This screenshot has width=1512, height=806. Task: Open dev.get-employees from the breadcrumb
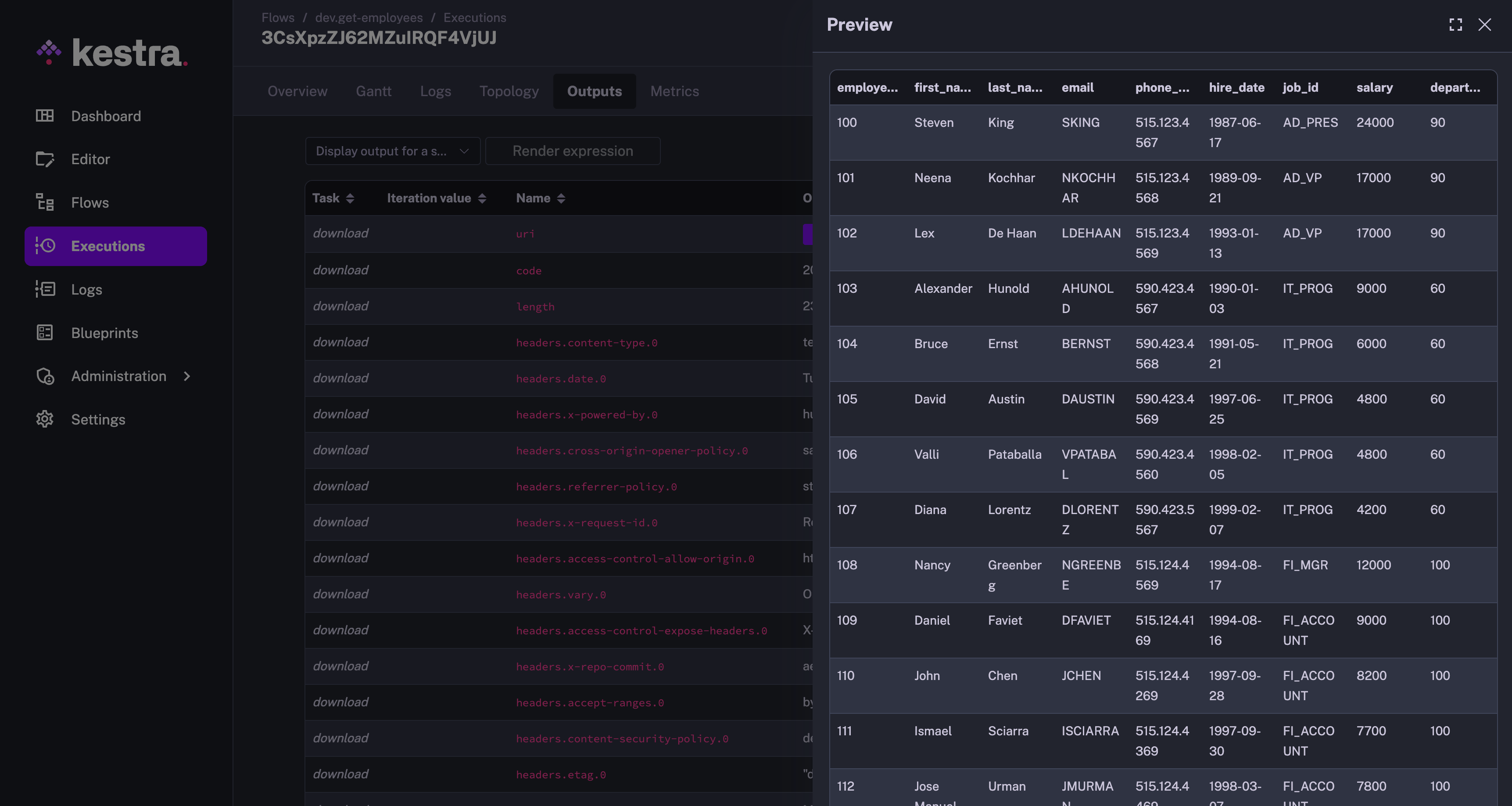point(369,18)
